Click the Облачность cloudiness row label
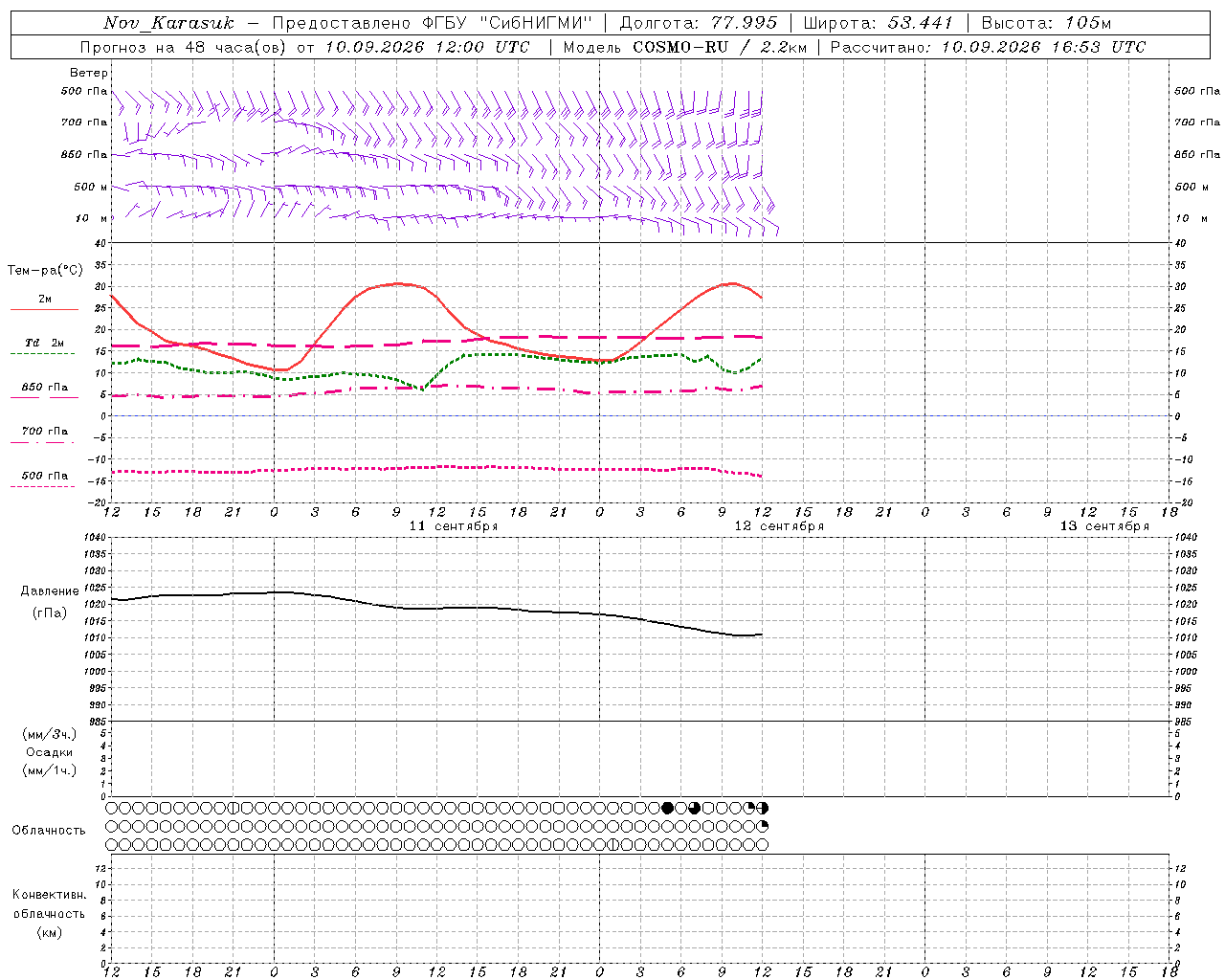 click(49, 830)
